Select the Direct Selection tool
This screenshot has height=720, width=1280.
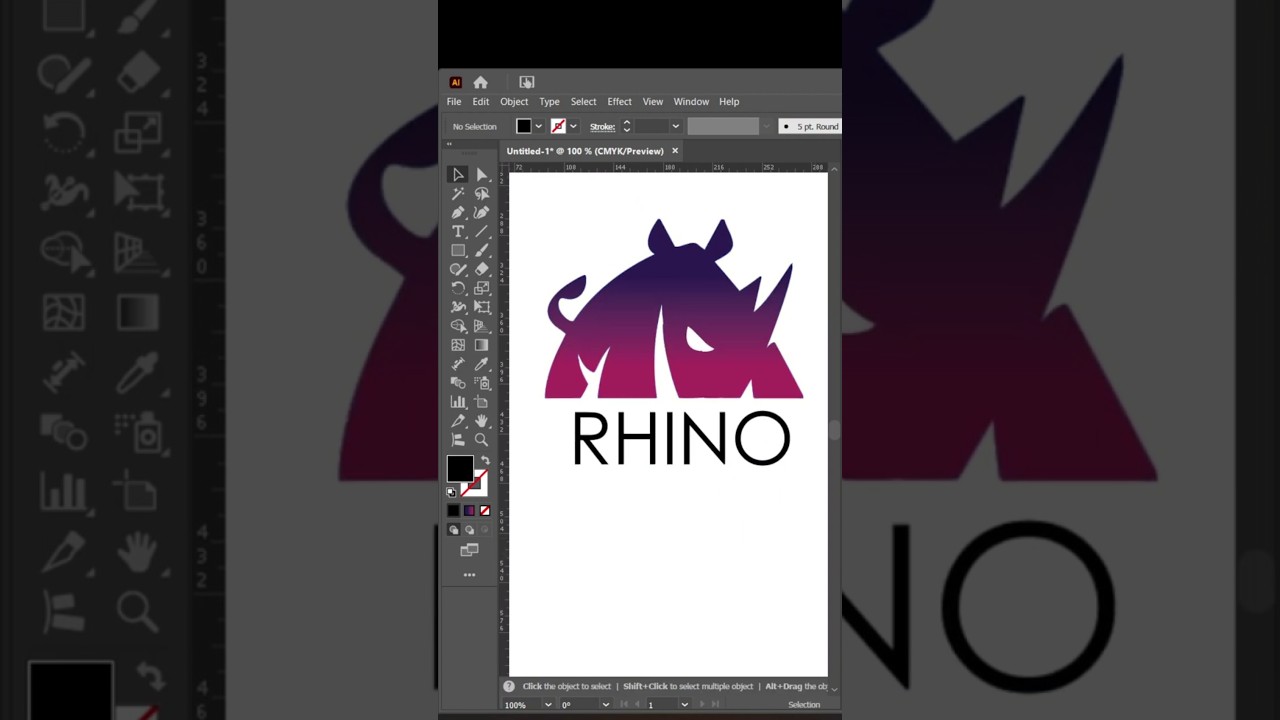482,175
